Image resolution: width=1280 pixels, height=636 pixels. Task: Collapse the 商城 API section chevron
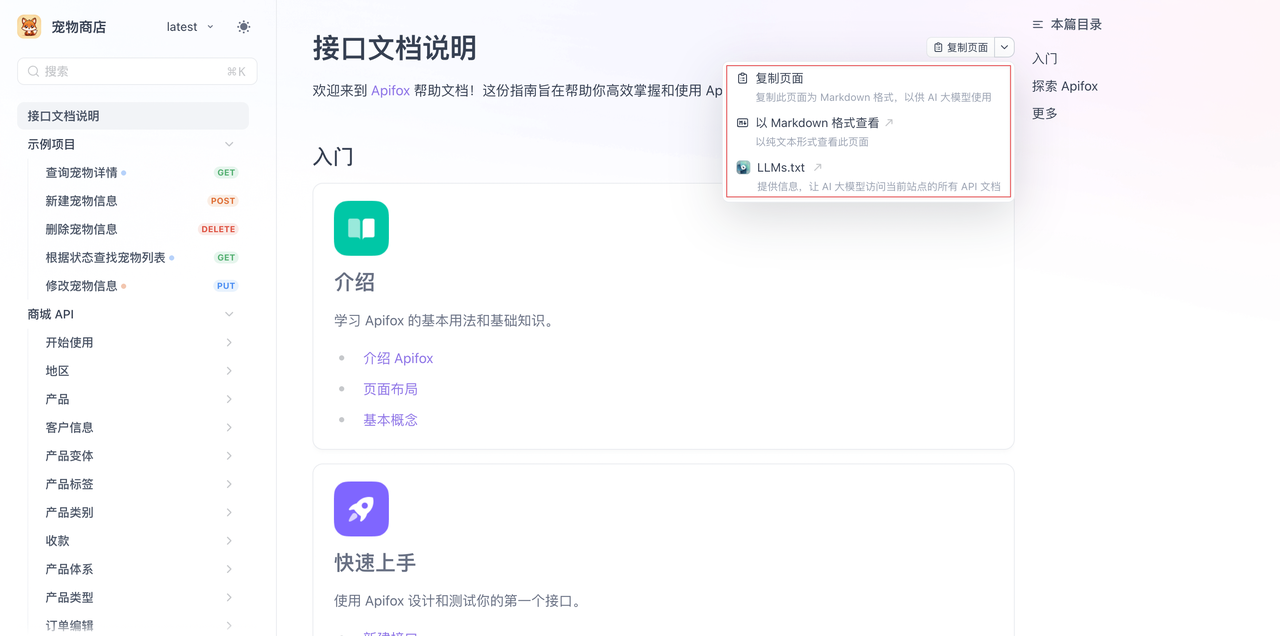tap(229, 314)
